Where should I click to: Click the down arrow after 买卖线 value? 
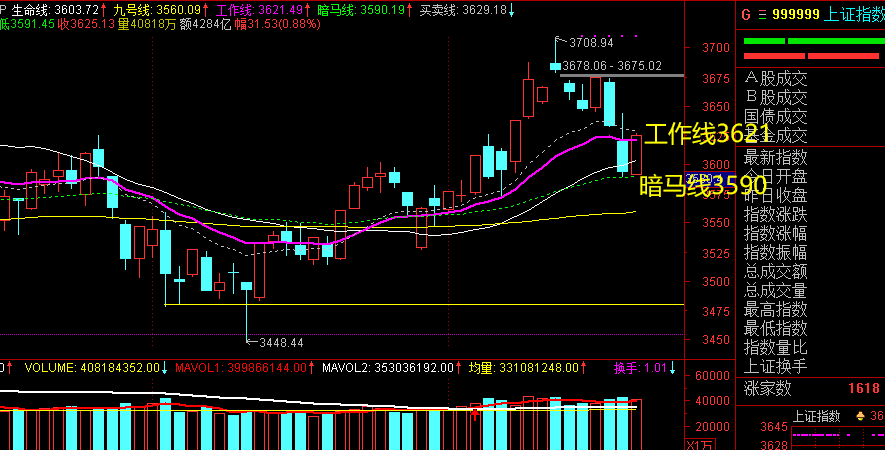point(511,10)
